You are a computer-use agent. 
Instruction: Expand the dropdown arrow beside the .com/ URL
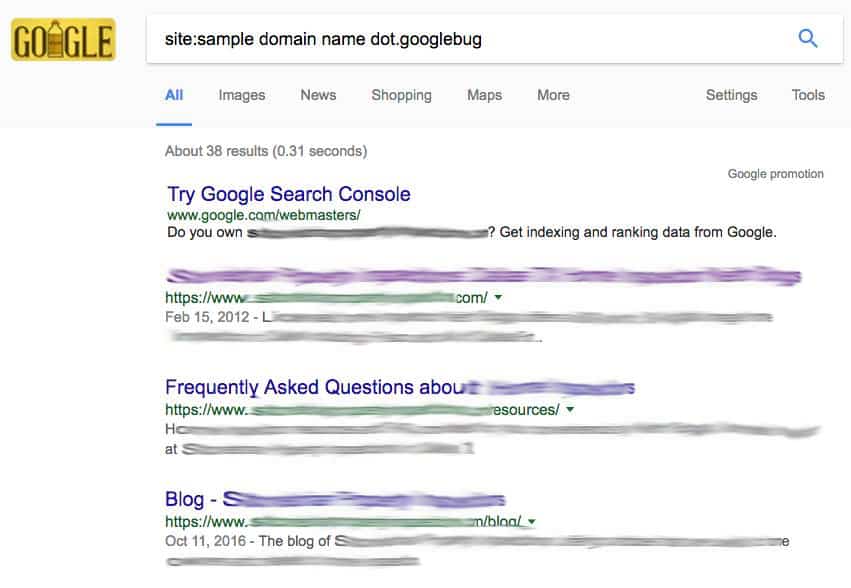[498, 298]
